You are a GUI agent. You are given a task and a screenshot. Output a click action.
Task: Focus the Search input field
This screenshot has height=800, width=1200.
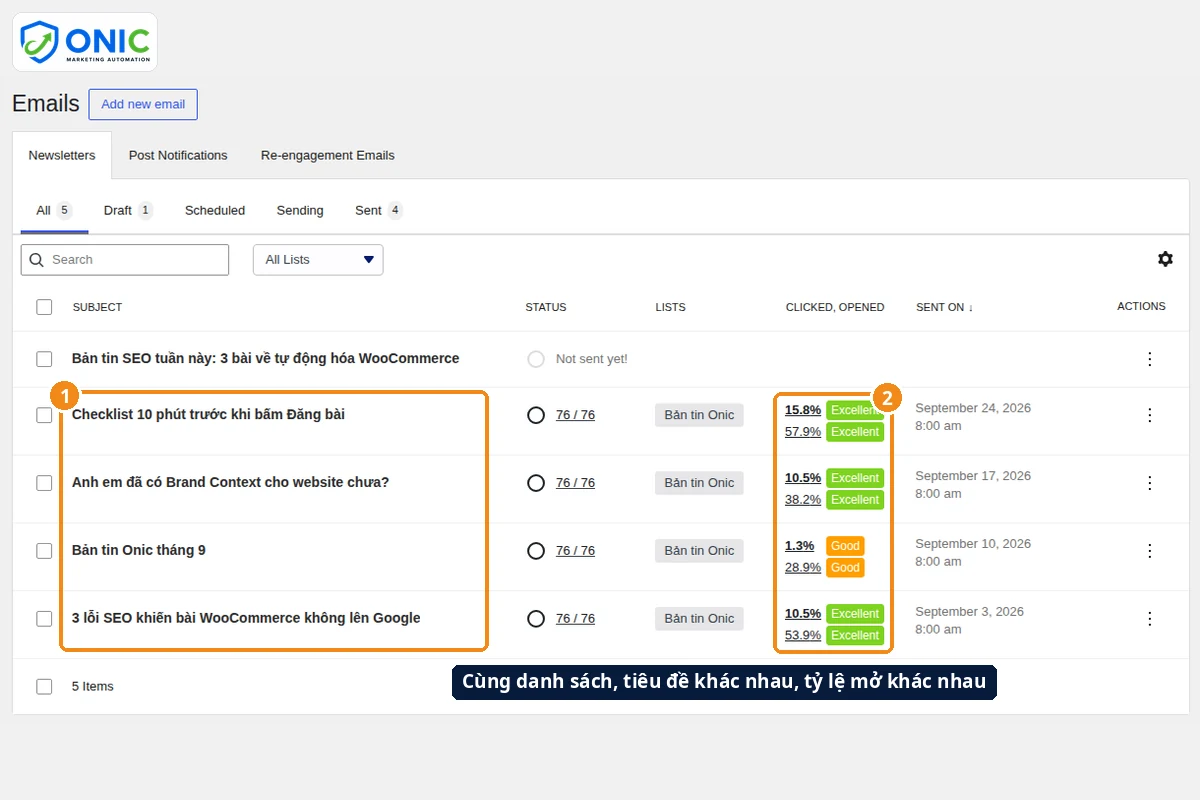[125, 260]
